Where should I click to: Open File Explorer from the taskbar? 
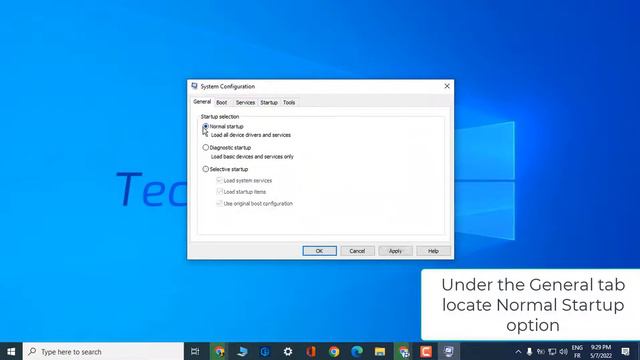click(380, 351)
